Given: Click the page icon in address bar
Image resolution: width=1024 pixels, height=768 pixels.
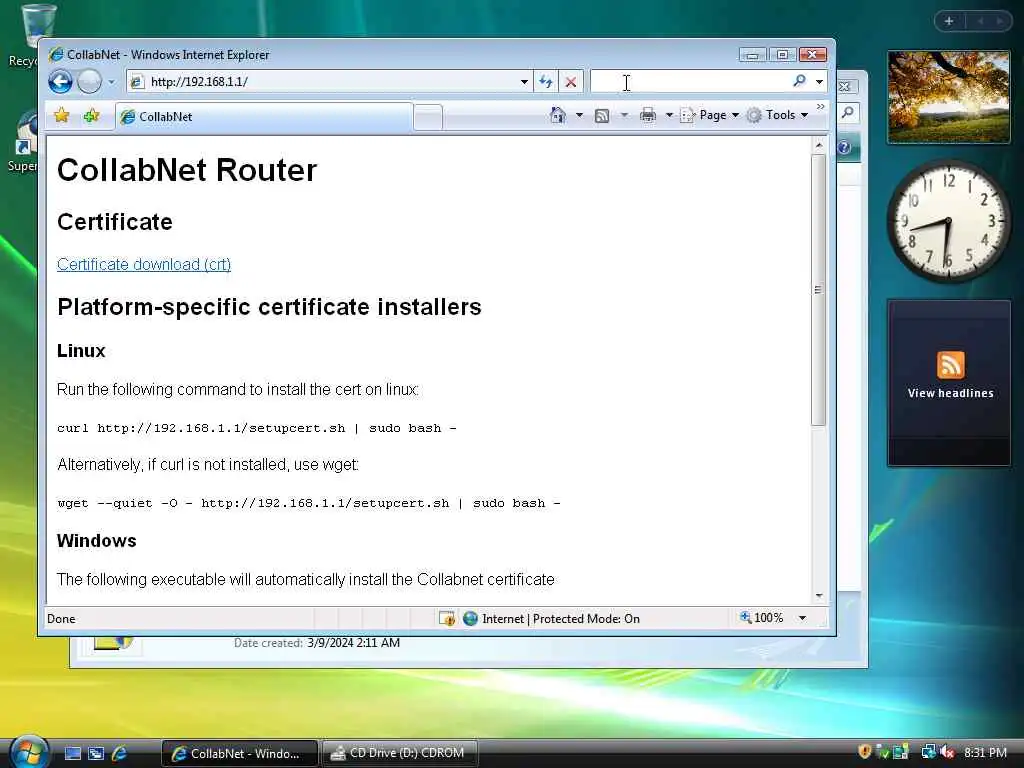Looking at the screenshot, I should tap(137, 82).
